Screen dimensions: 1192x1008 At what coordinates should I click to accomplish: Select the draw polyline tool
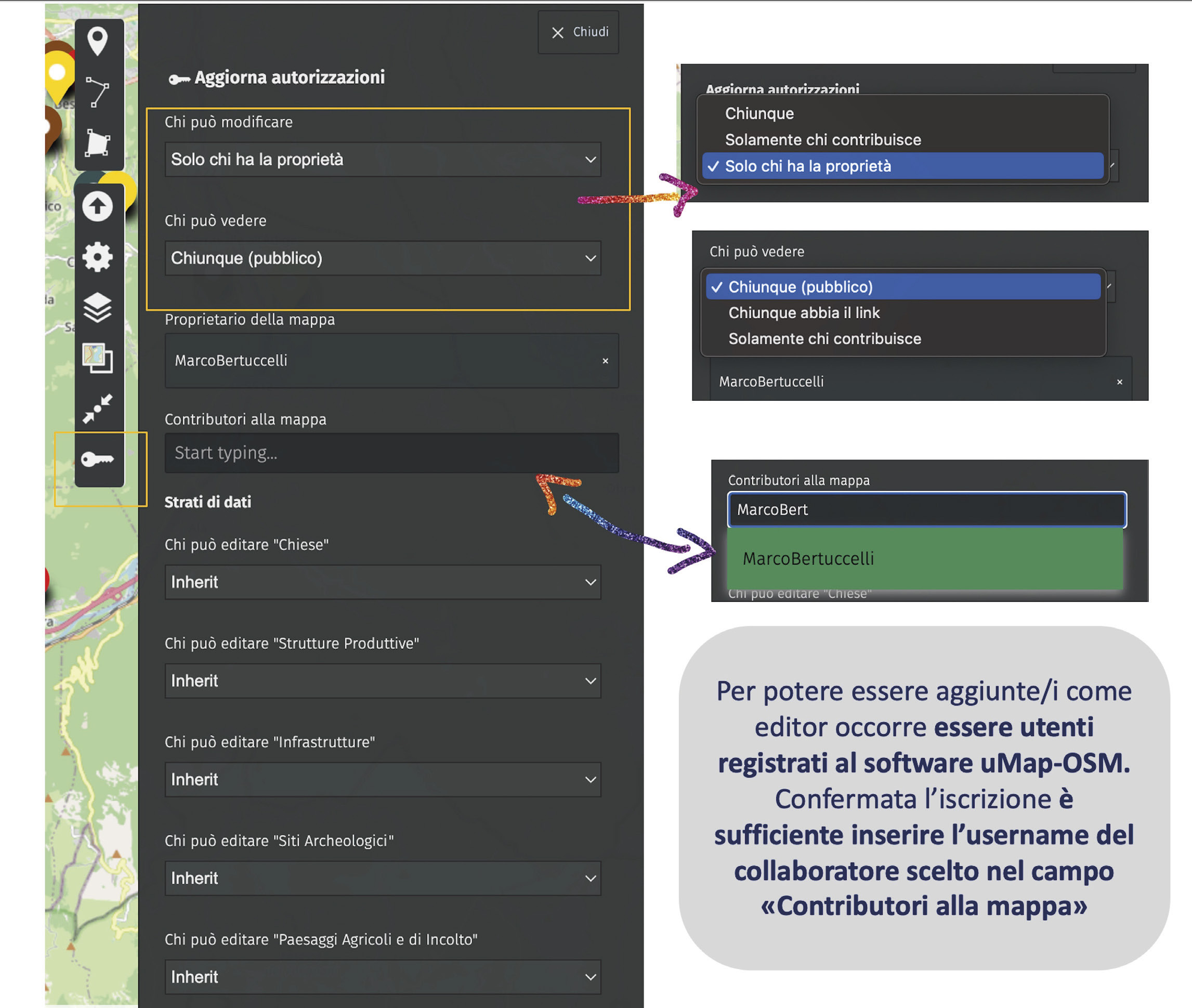click(98, 93)
